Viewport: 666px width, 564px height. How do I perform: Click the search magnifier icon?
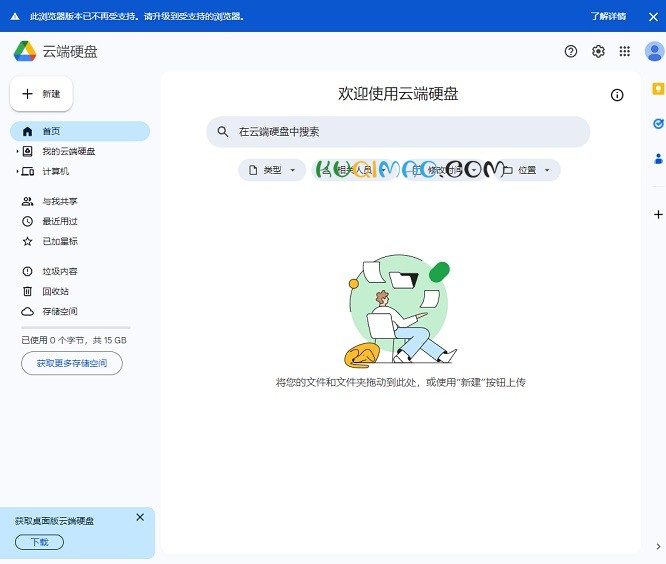pos(223,132)
